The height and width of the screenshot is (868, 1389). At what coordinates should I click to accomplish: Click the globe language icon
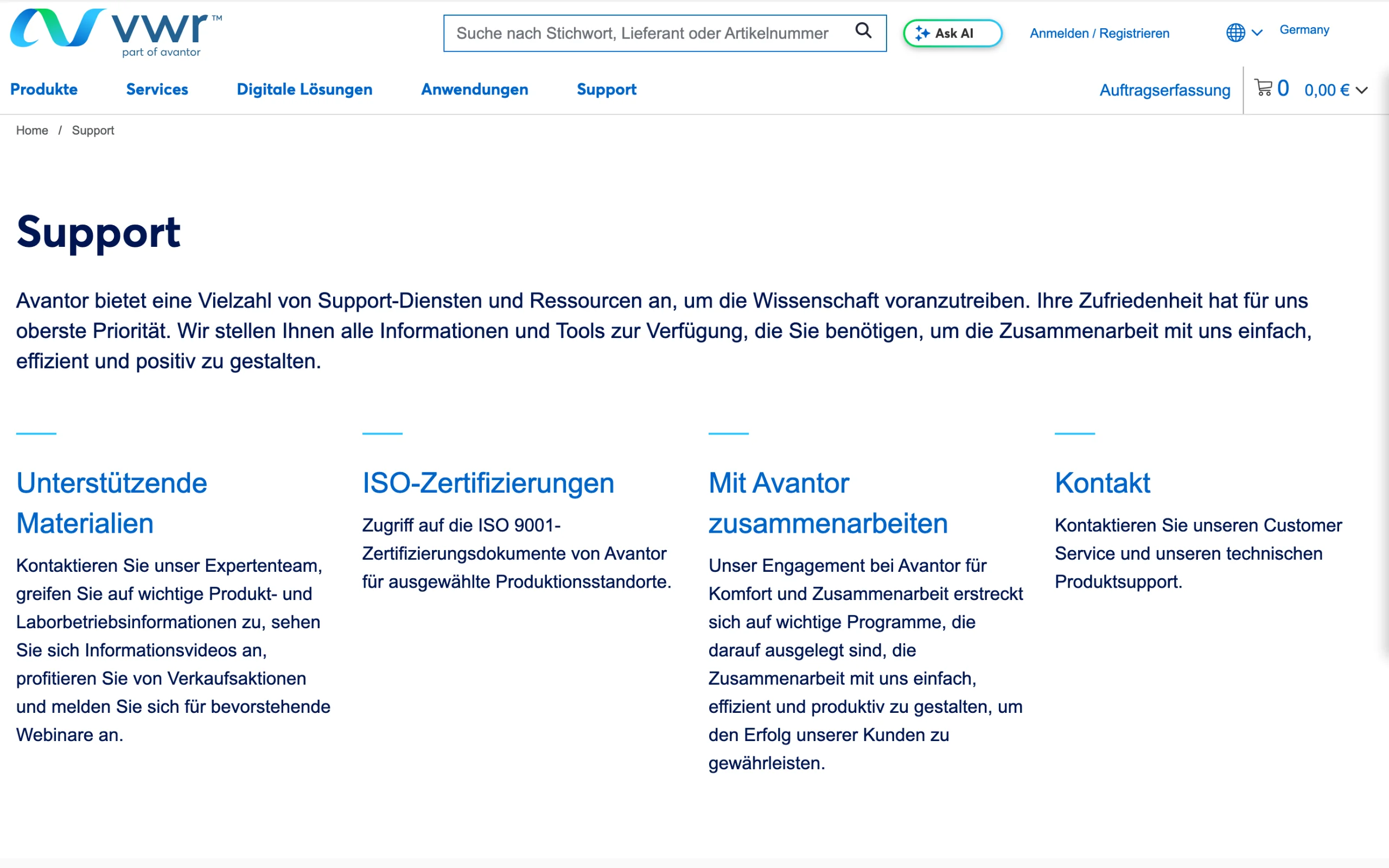tap(1235, 33)
